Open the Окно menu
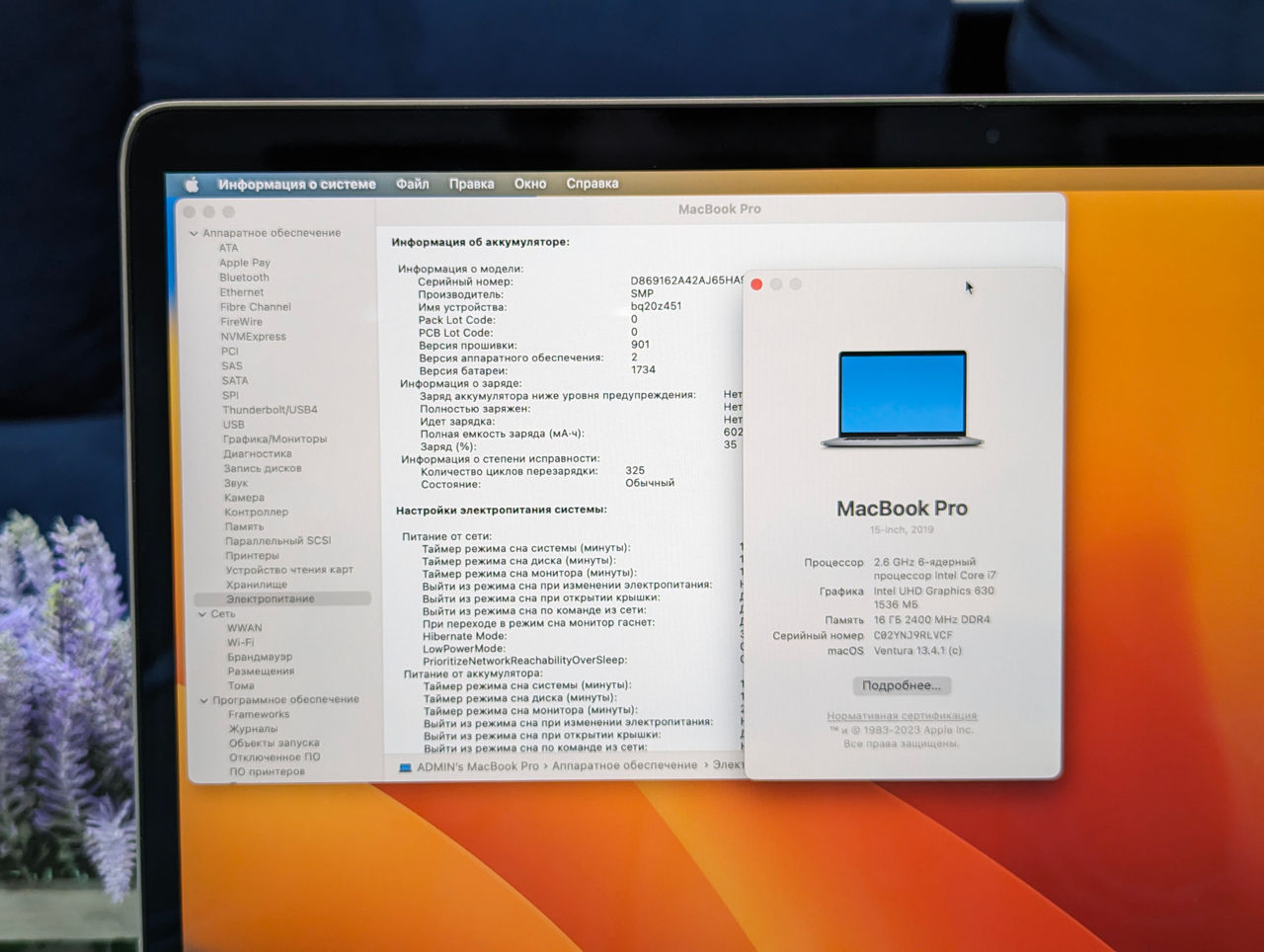Screen dimensions: 1264x952 click(529, 184)
